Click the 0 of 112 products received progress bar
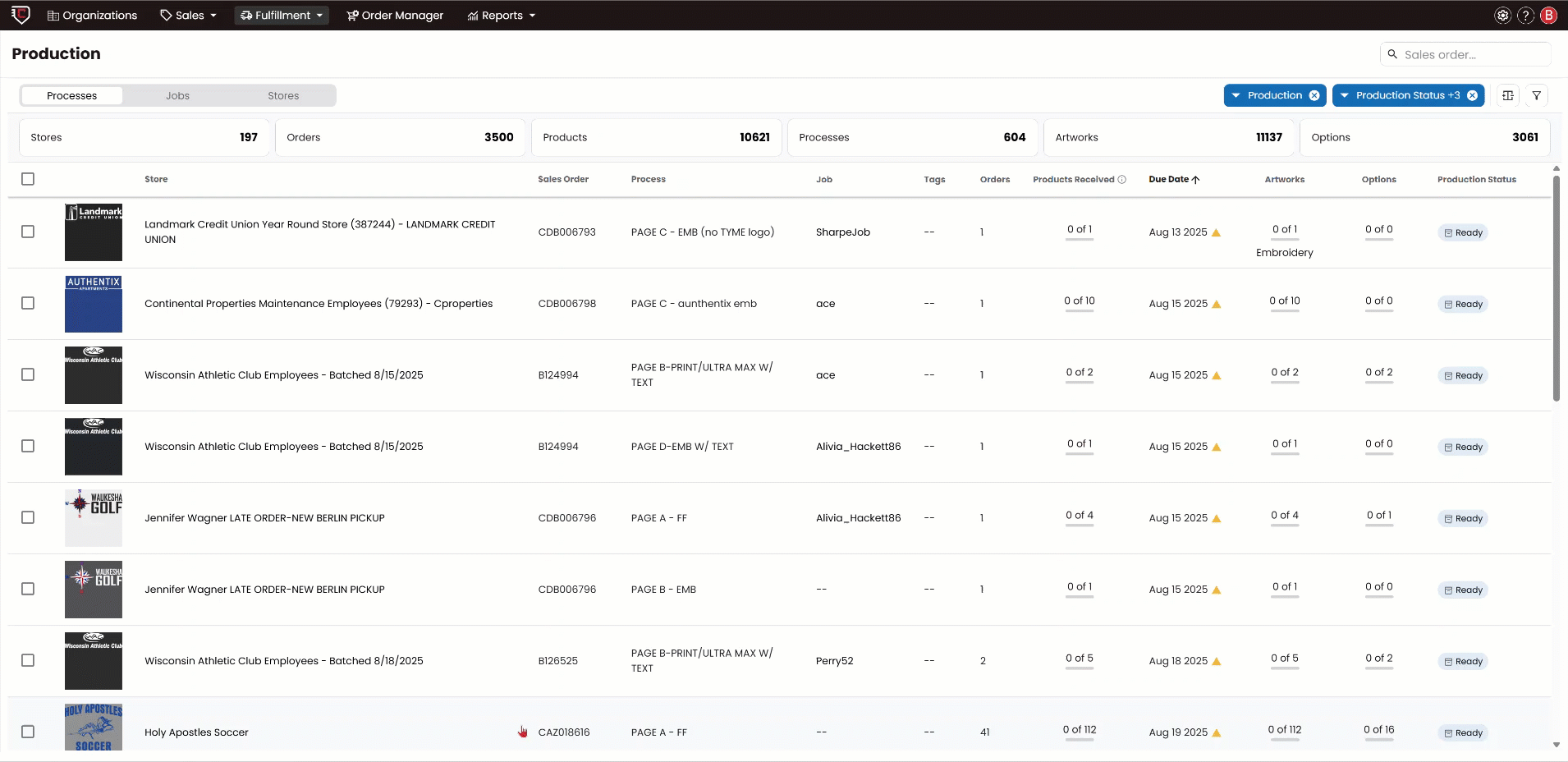Viewport: 1568px width, 762px height. point(1080,732)
